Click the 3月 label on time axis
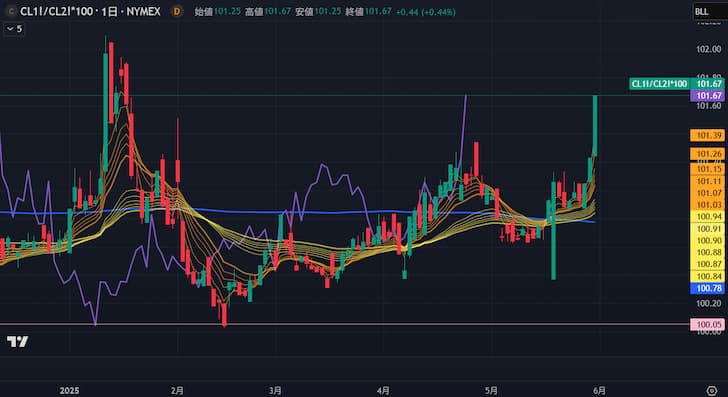This screenshot has height=397, width=728. 275,390
